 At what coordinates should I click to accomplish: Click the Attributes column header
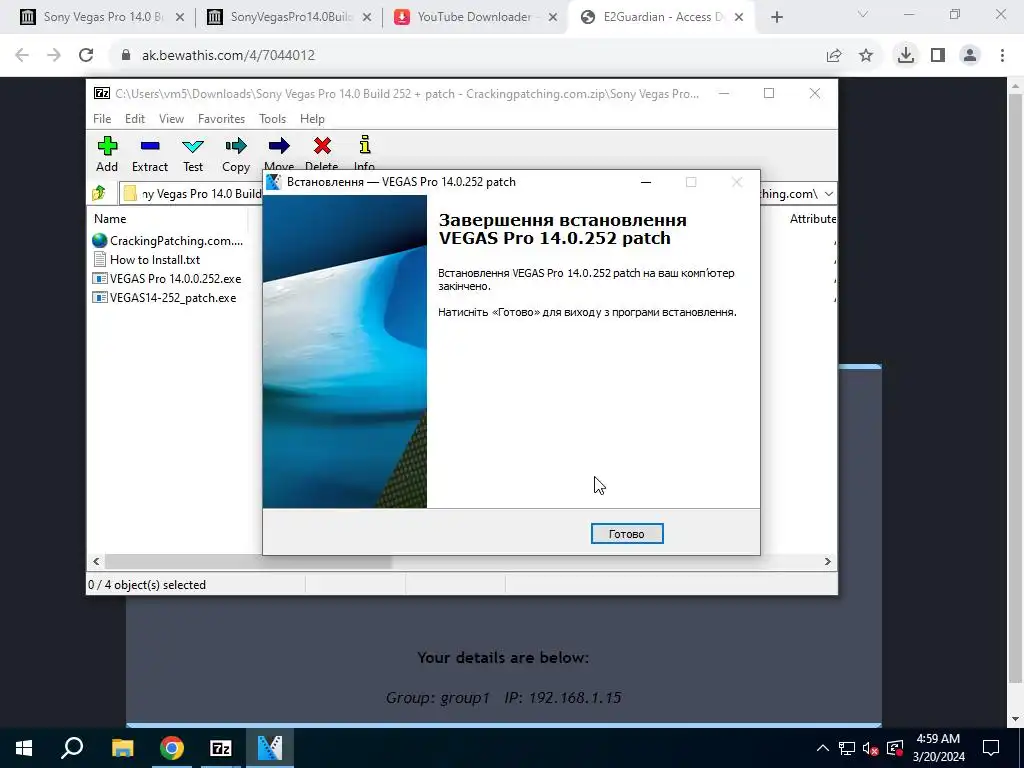click(x=812, y=219)
